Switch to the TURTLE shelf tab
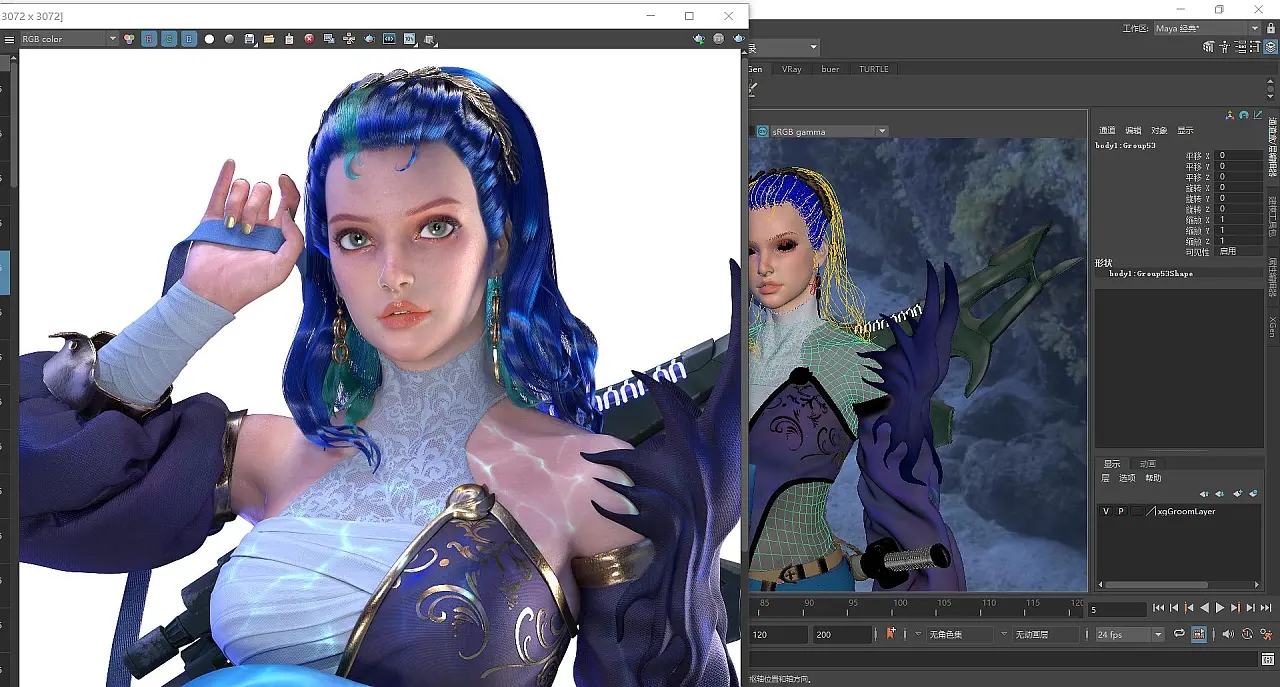The width and height of the screenshot is (1280, 687). click(873, 69)
